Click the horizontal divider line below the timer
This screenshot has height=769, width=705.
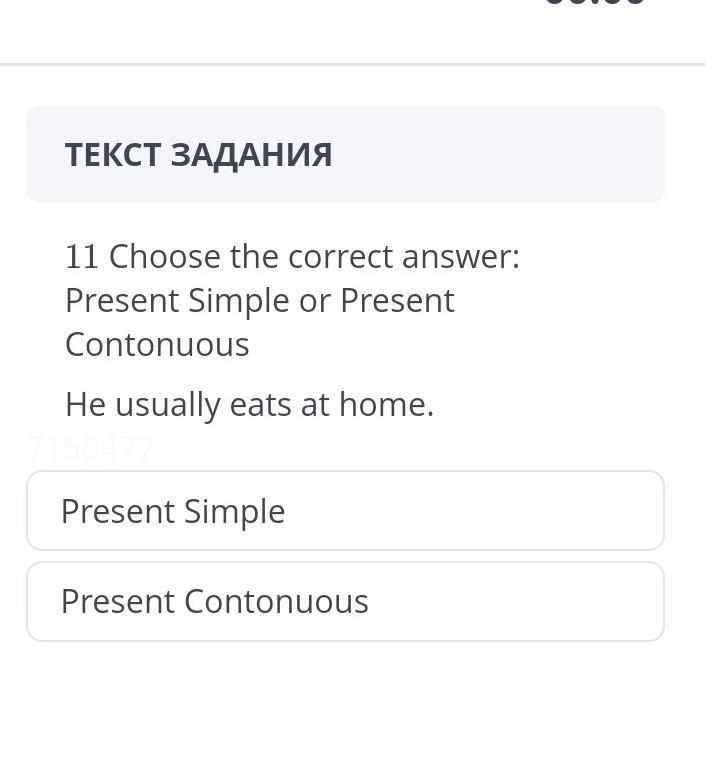352,65
